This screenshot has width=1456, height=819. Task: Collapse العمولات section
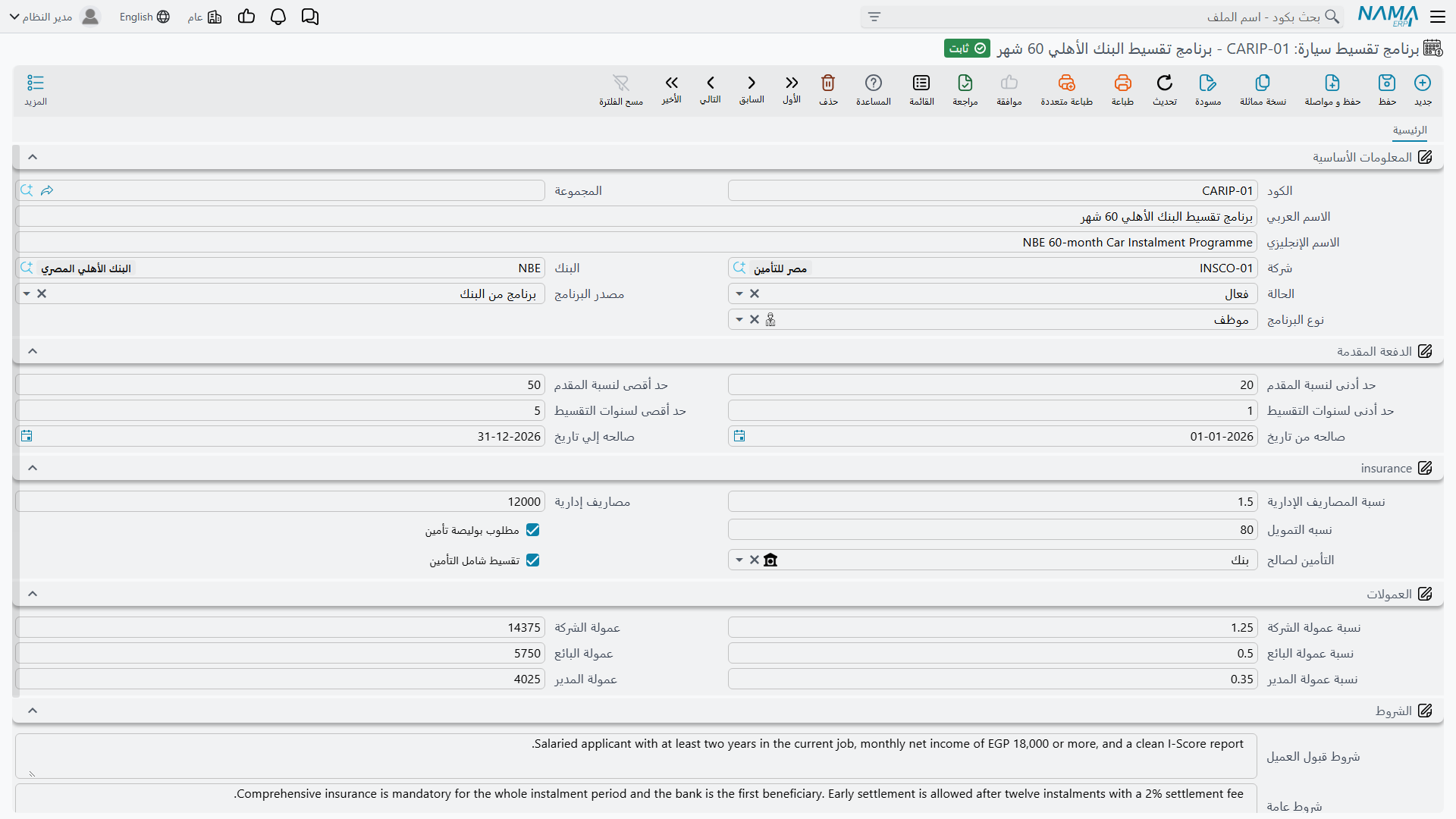click(x=33, y=594)
